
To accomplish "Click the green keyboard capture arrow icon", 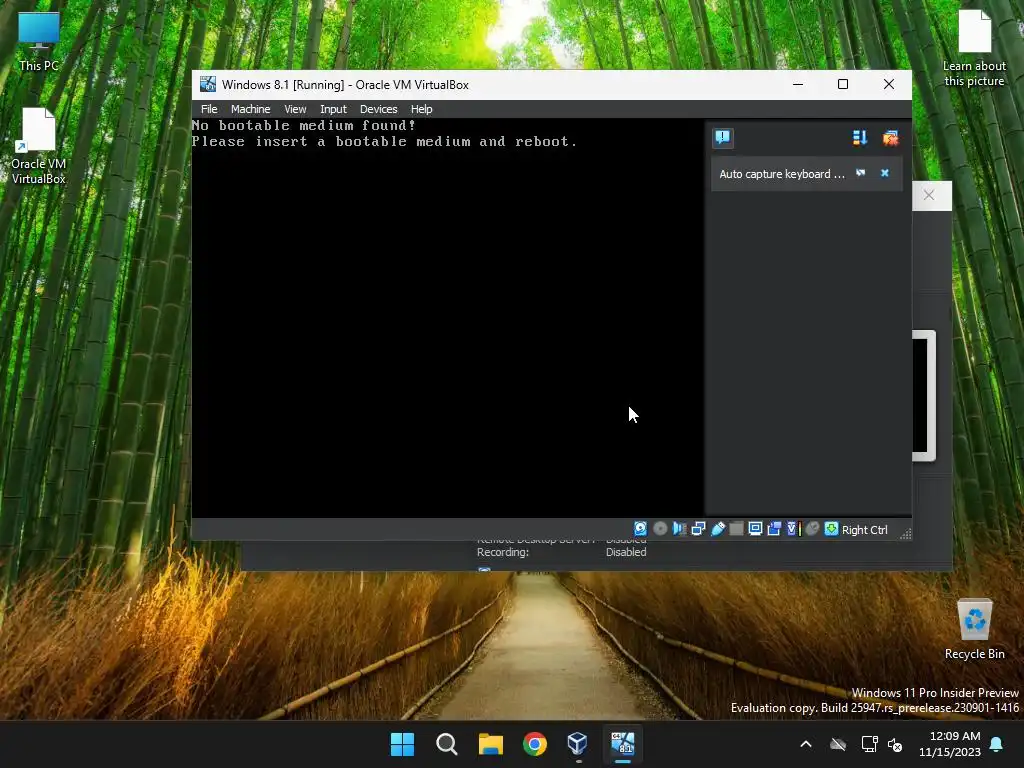I will point(831,529).
